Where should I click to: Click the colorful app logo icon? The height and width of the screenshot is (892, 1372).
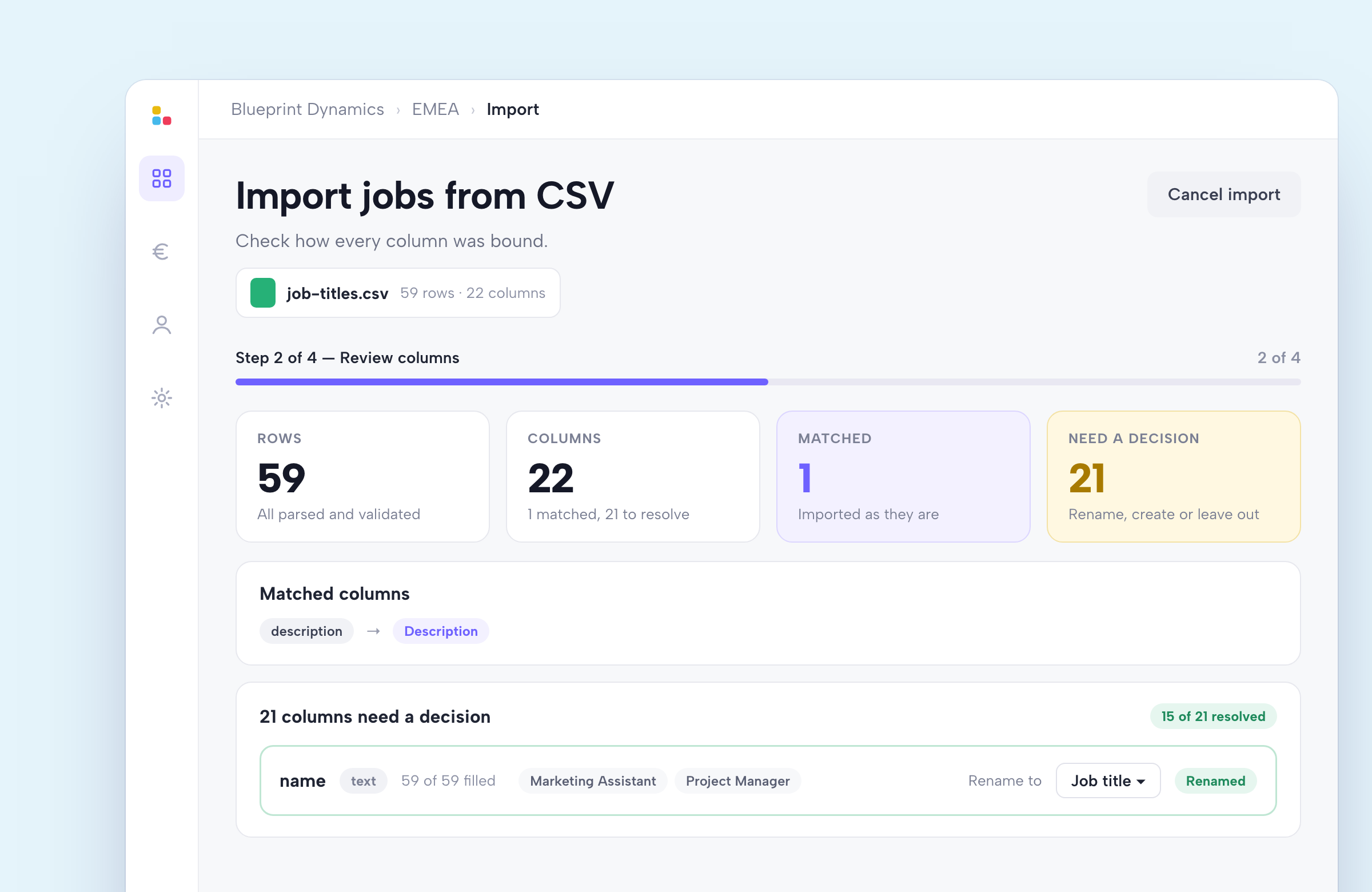coord(161,116)
